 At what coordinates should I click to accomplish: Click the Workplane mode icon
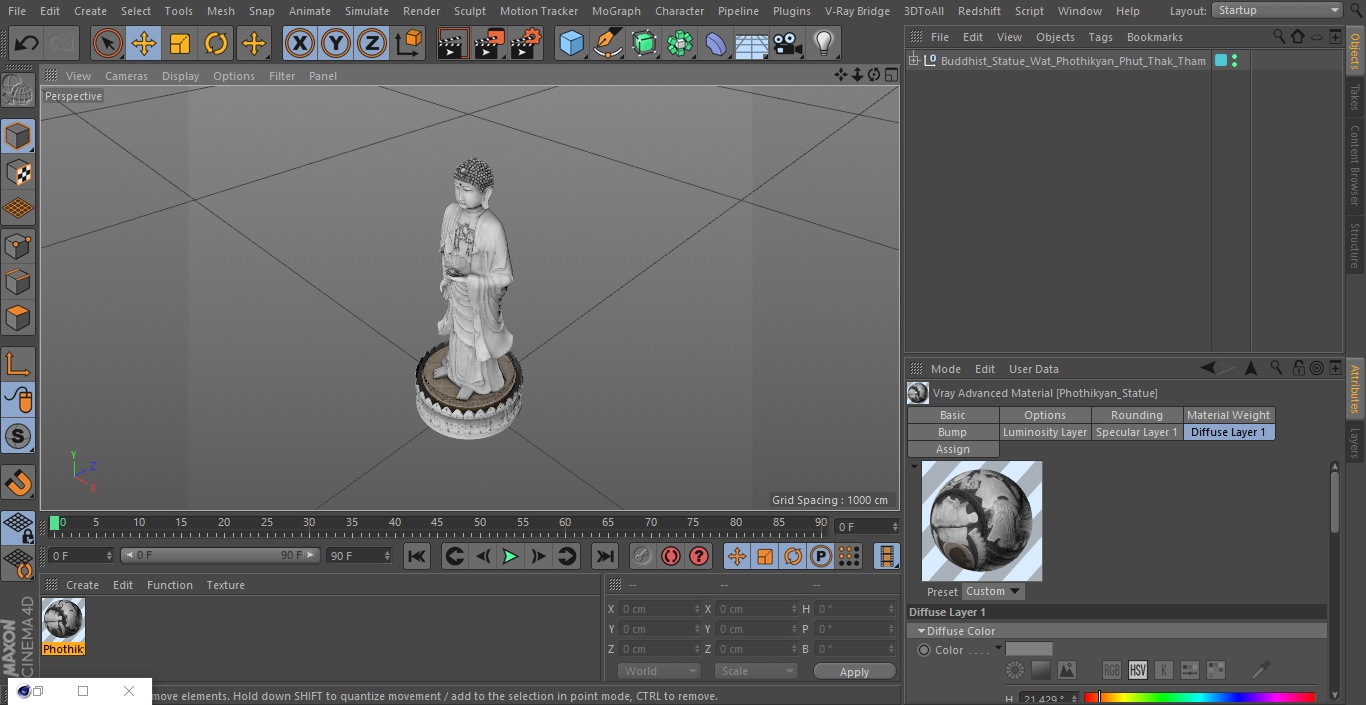(x=18, y=209)
